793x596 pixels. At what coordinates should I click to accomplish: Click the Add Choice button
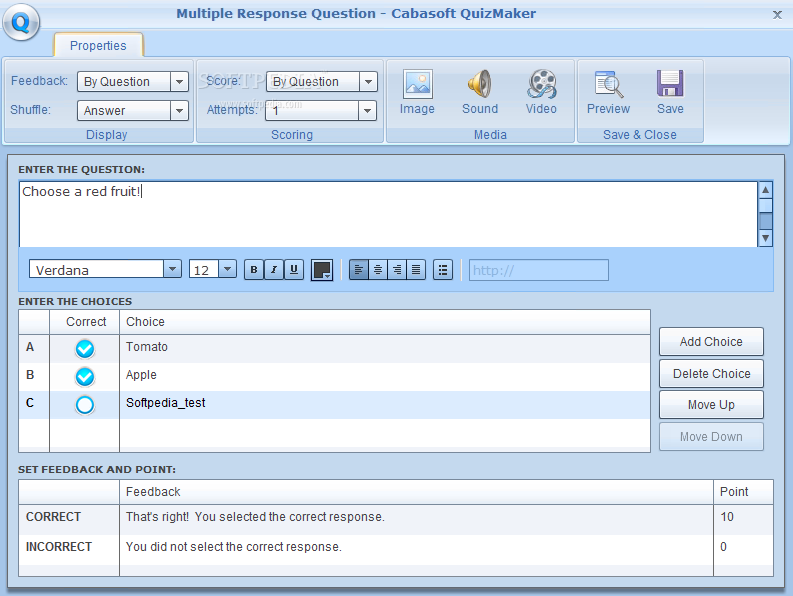711,342
